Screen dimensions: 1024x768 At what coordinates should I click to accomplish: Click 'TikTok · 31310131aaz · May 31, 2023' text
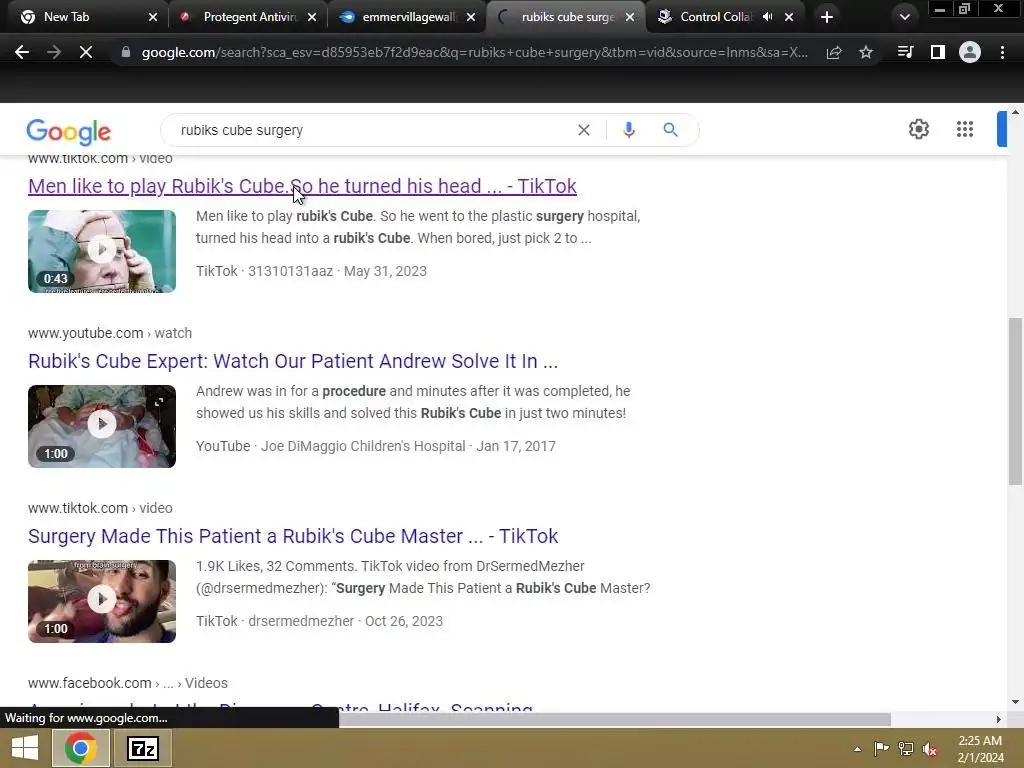[x=311, y=271]
